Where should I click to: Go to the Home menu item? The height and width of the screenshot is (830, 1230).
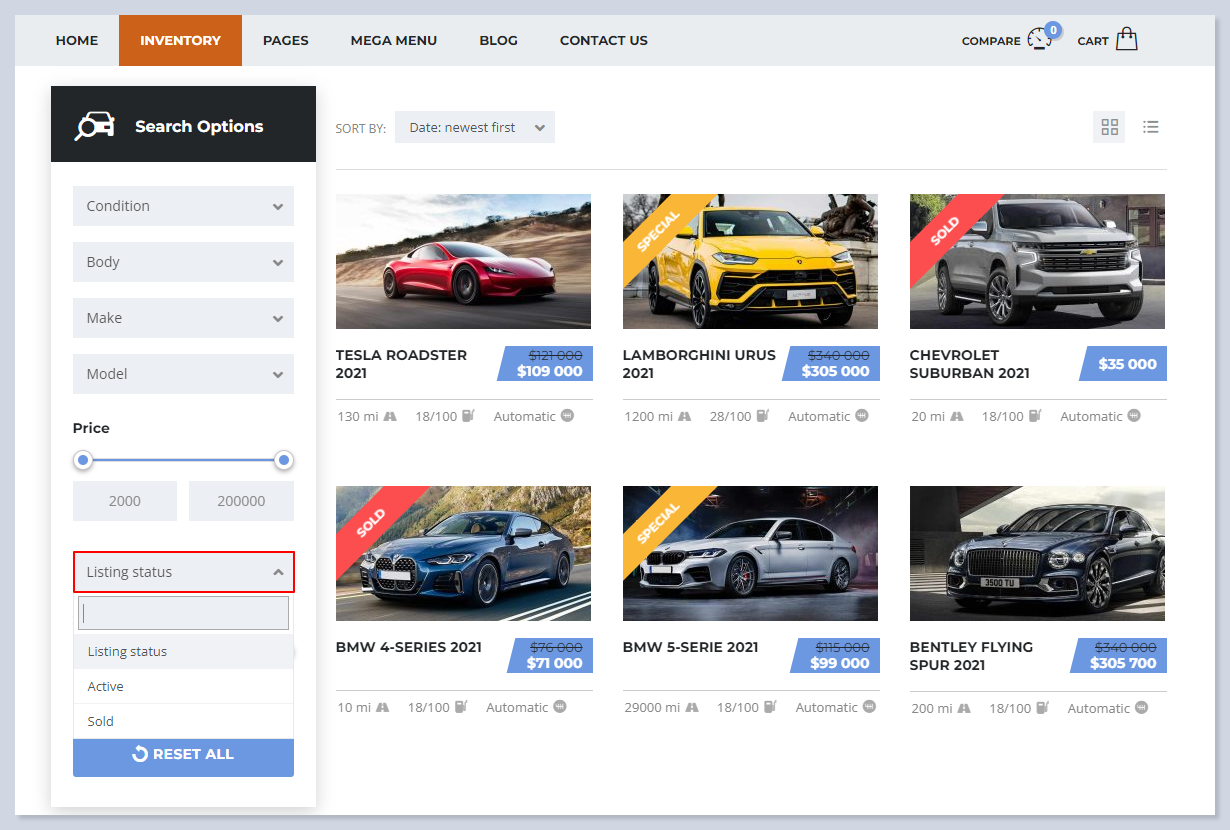pyautogui.click(x=77, y=41)
